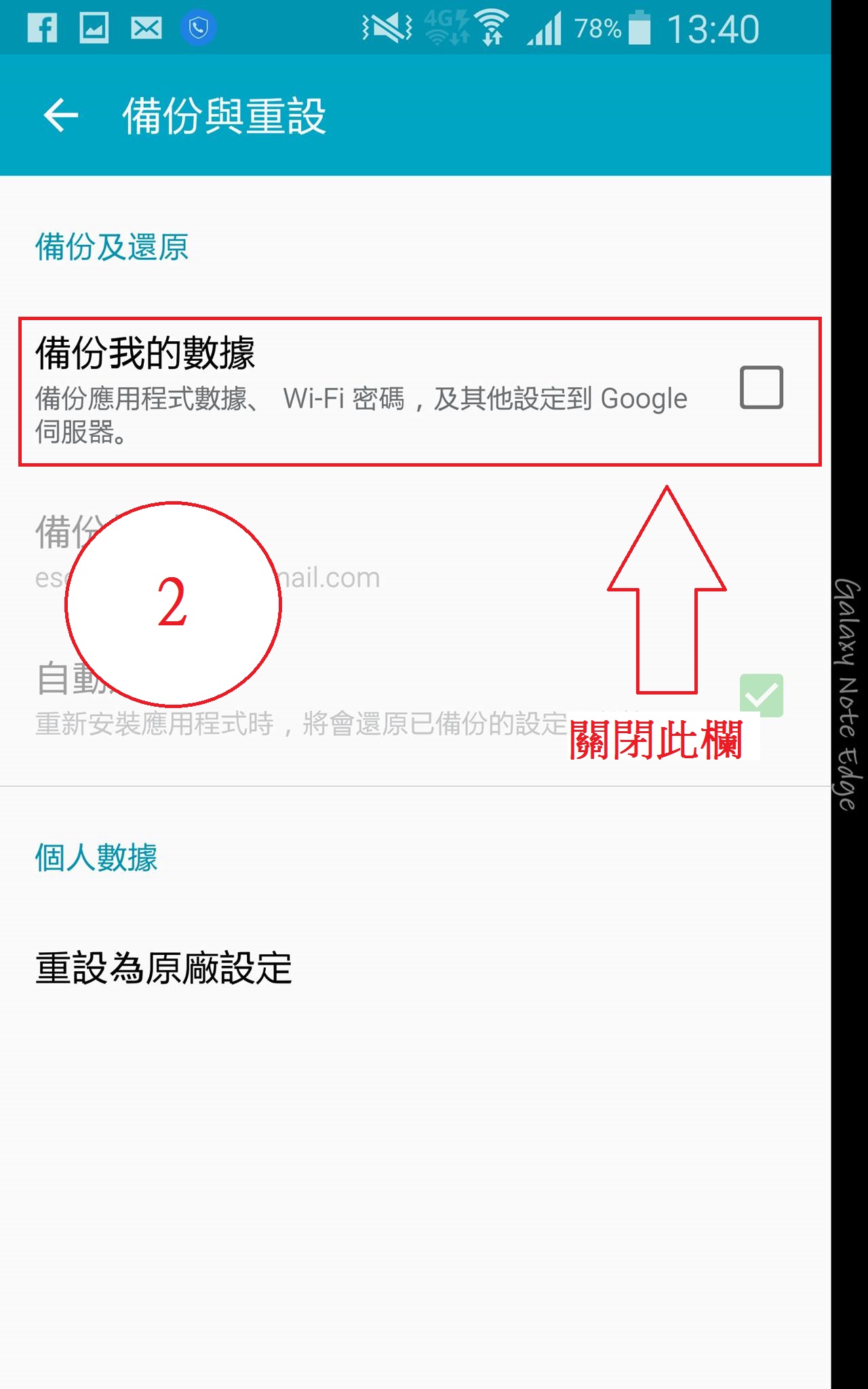Toggle the green auto restore checkbox
Viewport: 868px width, 1389px height.
click(762, 695)
